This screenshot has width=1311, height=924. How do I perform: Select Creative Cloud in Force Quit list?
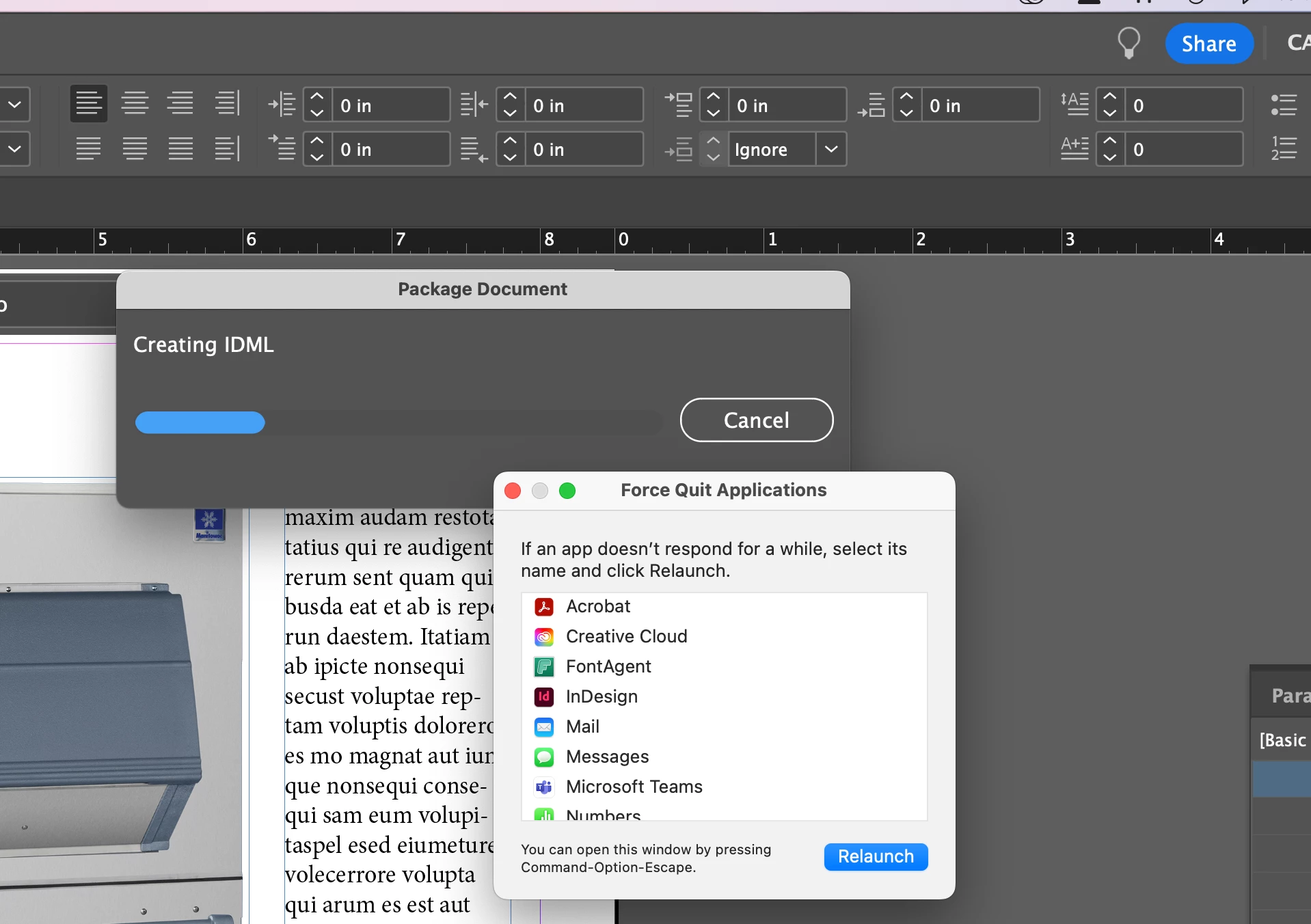724,636
